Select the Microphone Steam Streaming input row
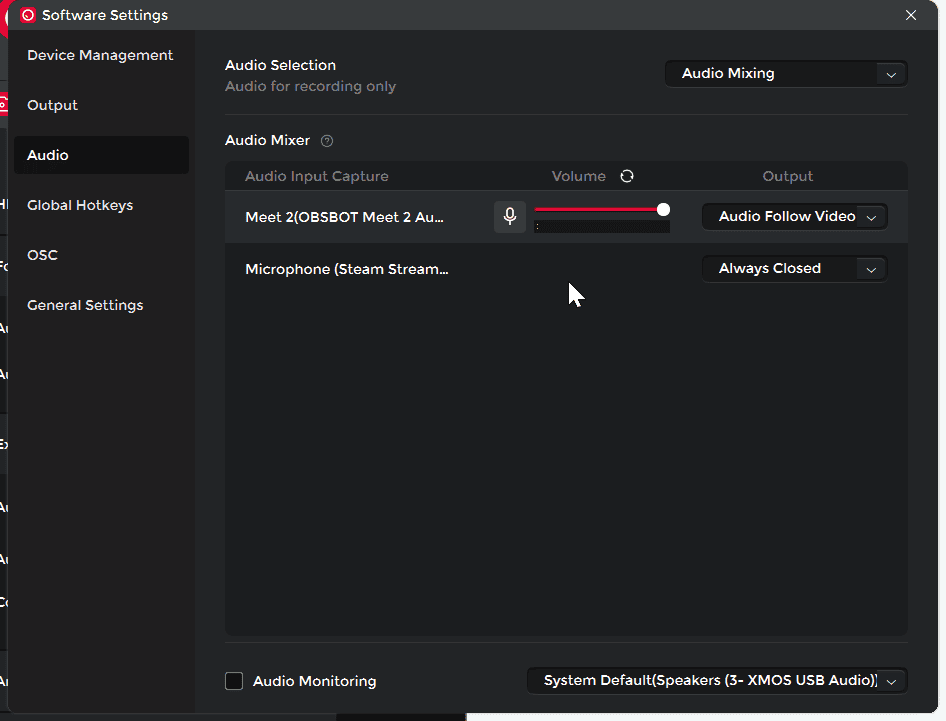Screen dimensions: 946x721 [x=347, y=269]
